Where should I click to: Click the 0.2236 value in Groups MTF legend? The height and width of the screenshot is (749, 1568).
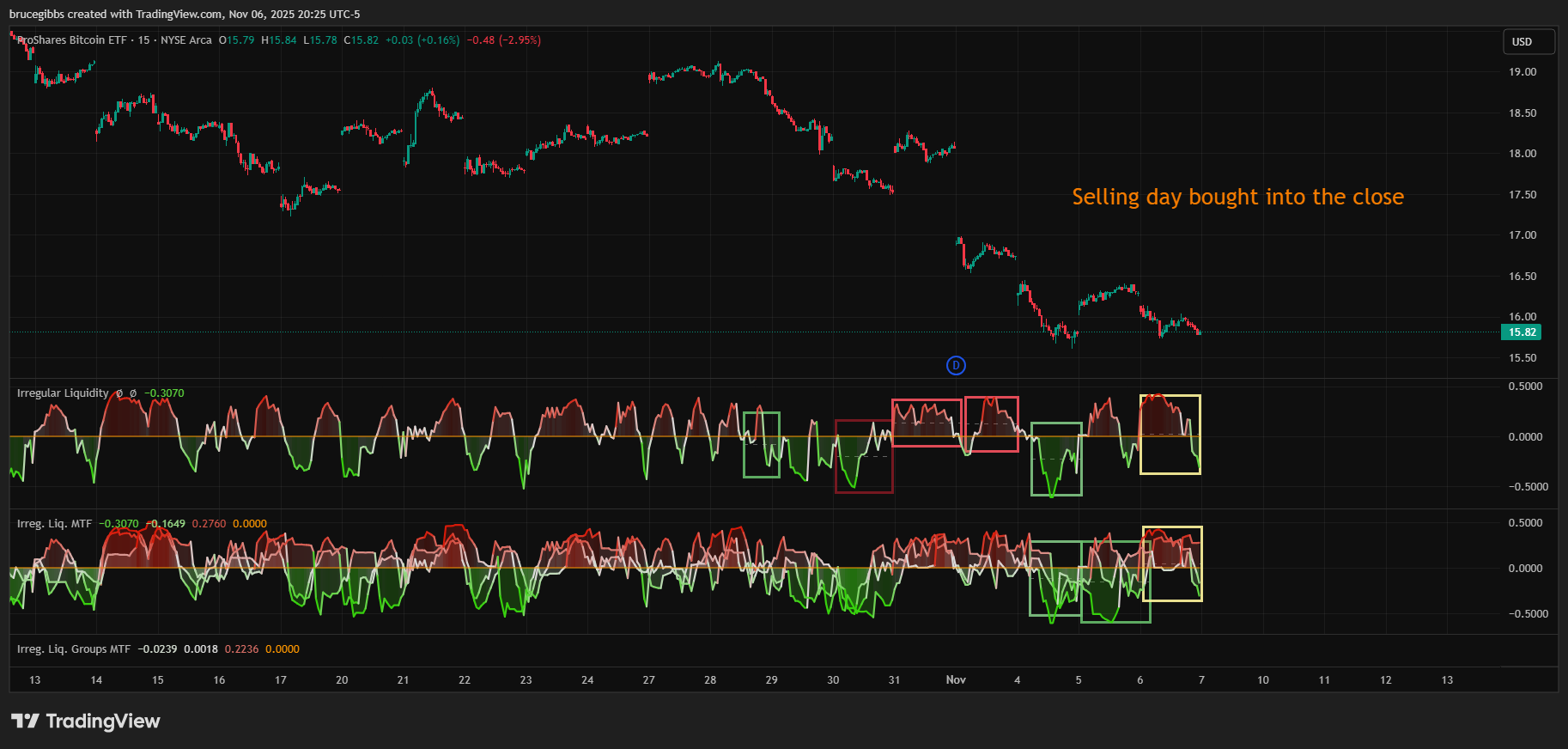click(241, 649)
